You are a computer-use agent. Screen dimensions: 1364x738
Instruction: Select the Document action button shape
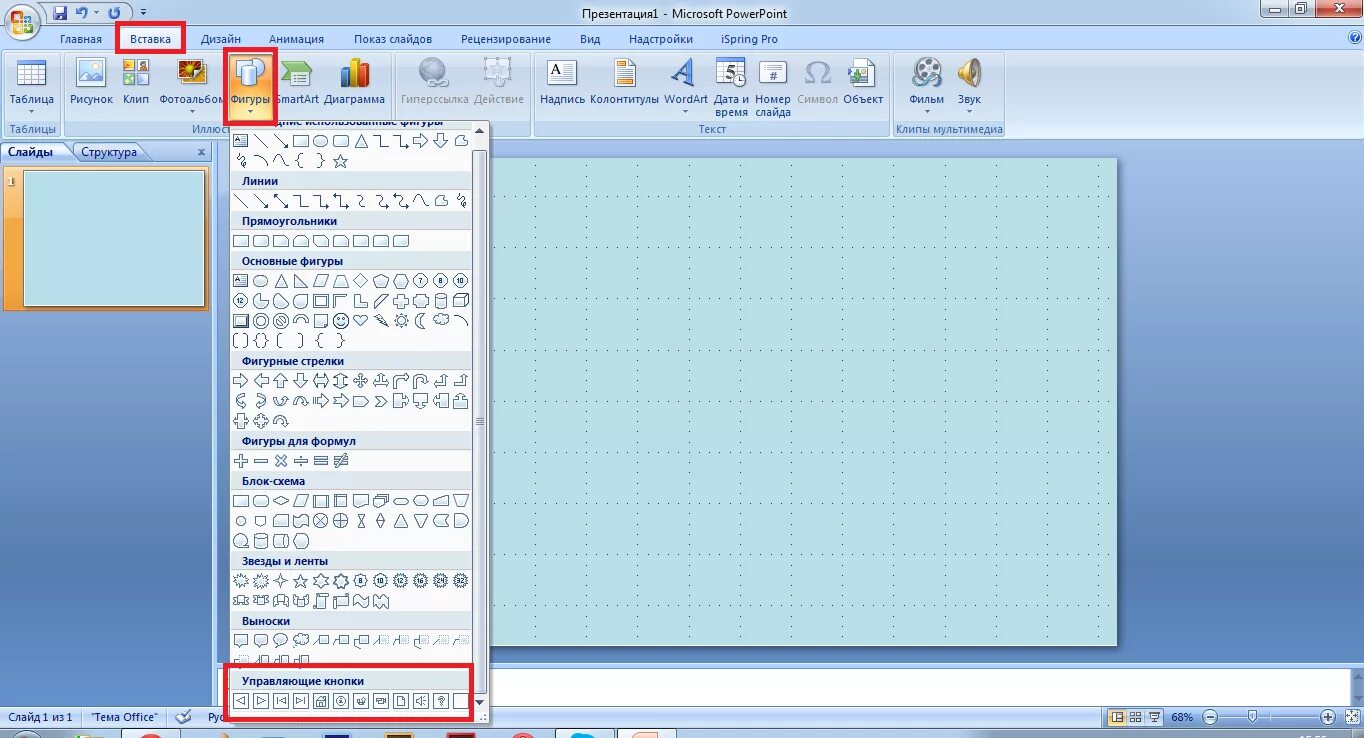[x=401, y=701]
